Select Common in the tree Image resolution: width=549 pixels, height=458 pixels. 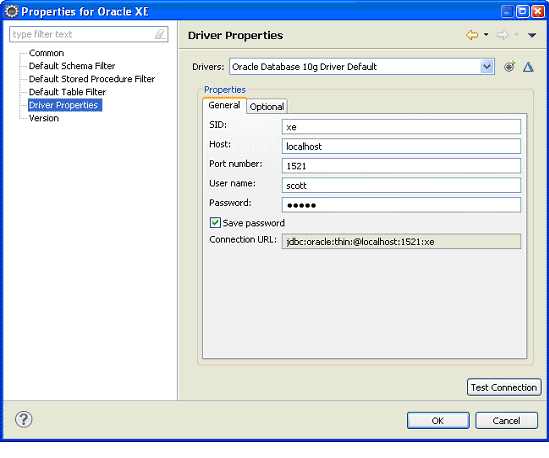[x=46, y=53]
